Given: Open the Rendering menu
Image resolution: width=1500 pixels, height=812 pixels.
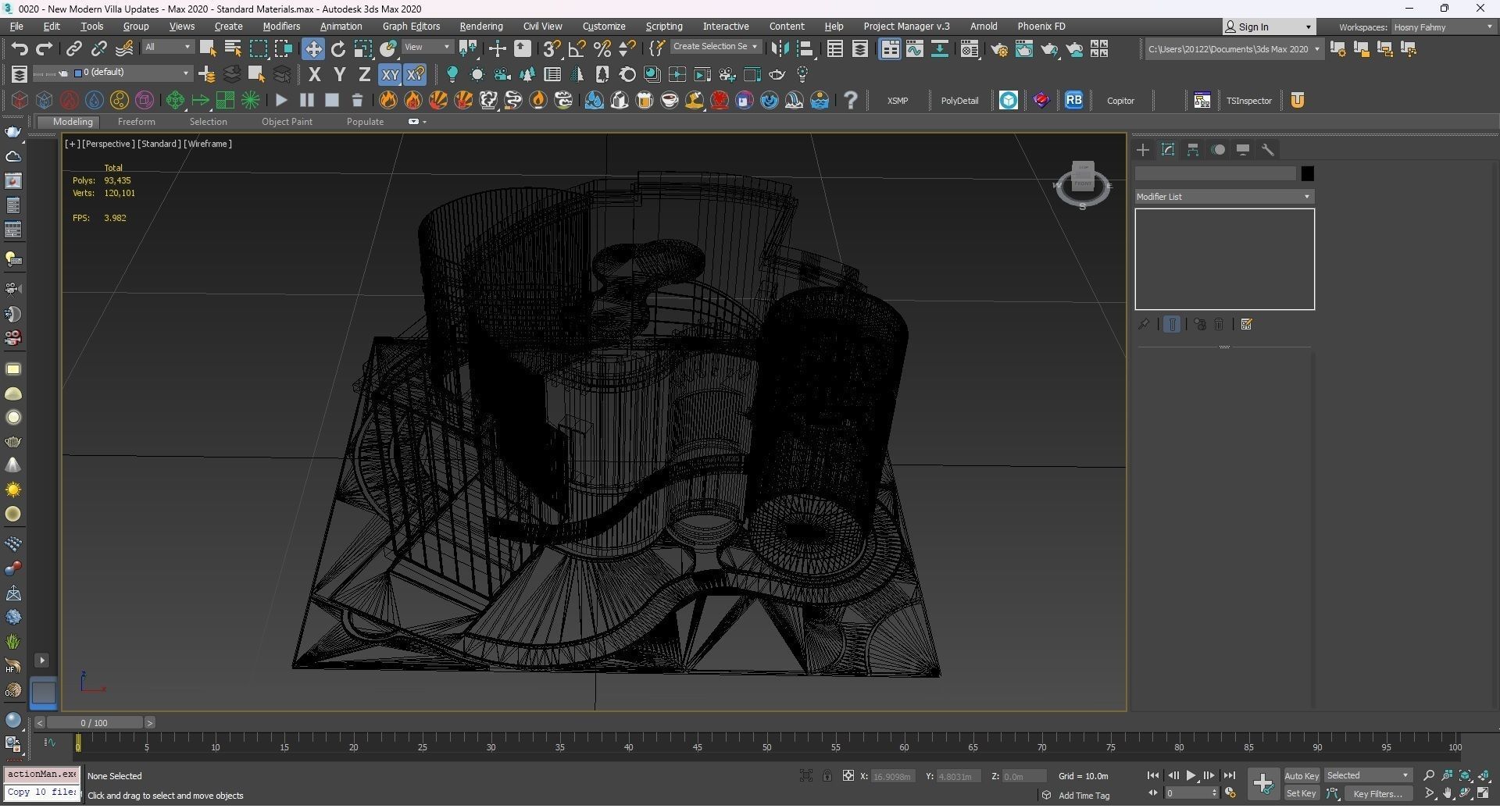Looking at the screenshot, I should coord(480,27).
